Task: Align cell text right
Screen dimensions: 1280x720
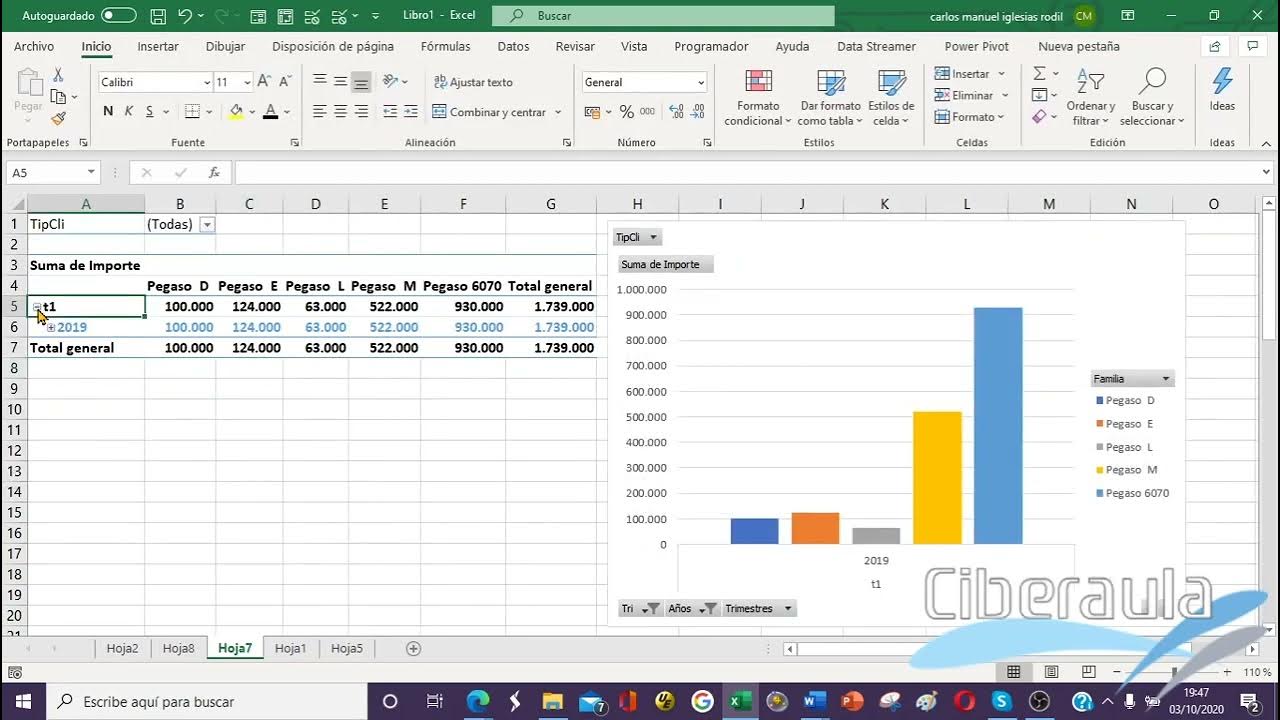Action: [362, 112]
